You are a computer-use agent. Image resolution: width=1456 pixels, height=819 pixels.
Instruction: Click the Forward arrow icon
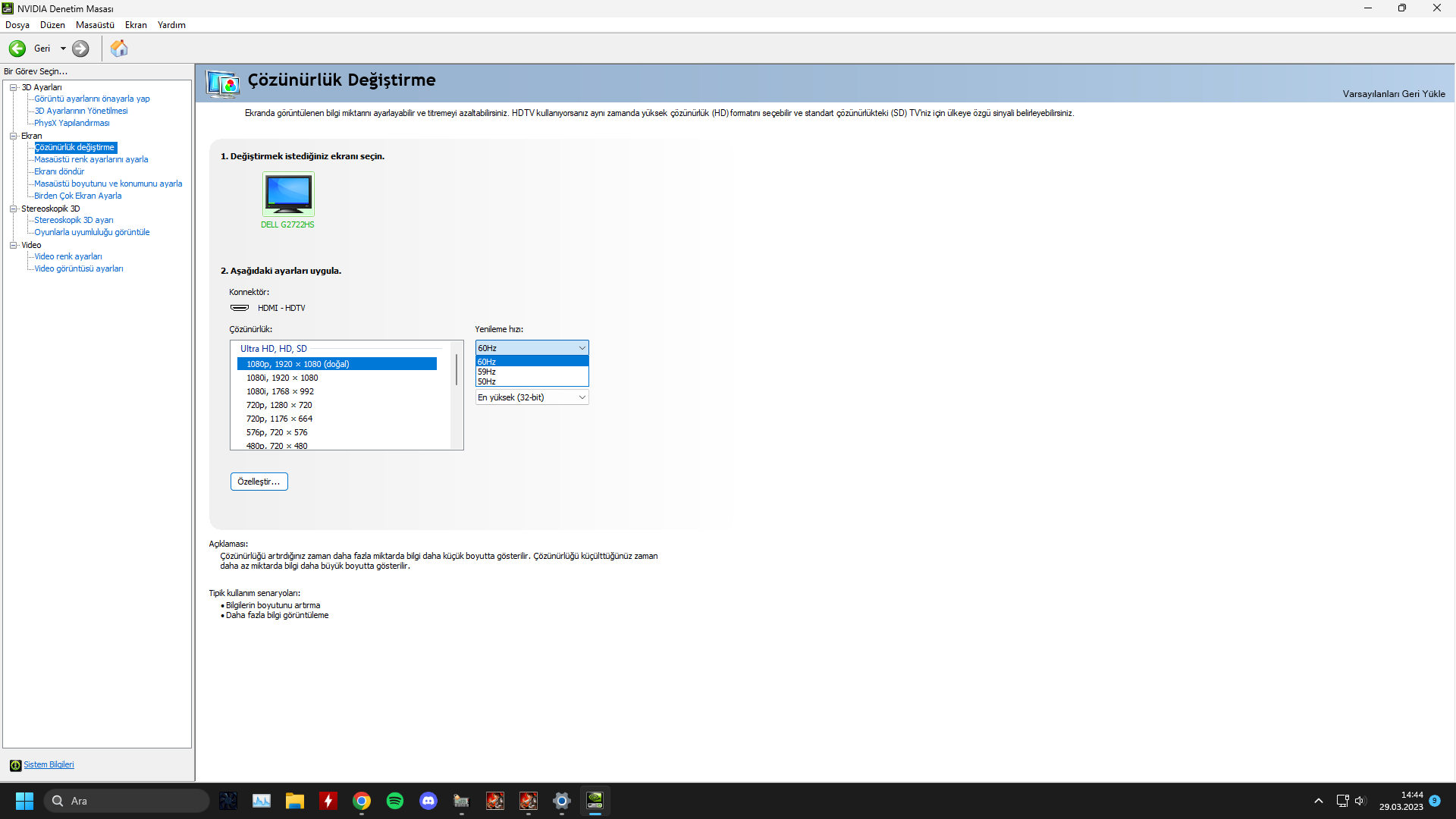pos(80,49)
